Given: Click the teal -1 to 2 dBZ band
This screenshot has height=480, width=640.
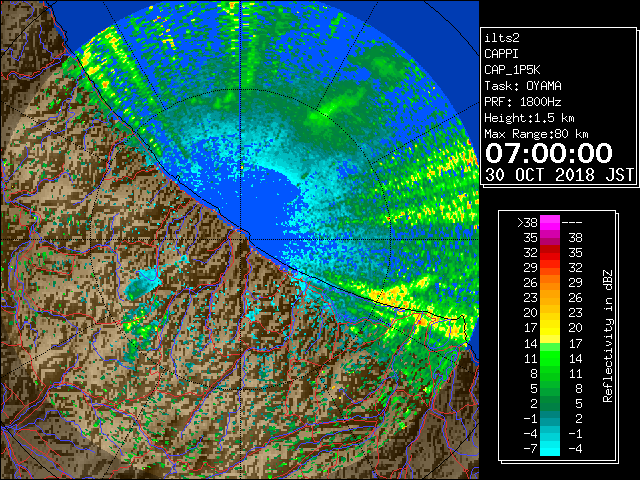Looking at the screenshot, I should coord(550,418).
